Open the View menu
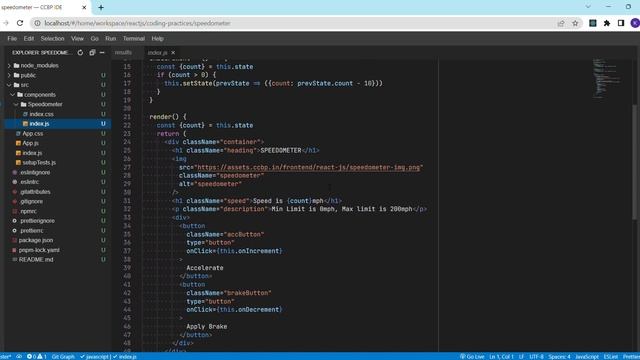Screen dimensions: 640x360 point(77,38)
